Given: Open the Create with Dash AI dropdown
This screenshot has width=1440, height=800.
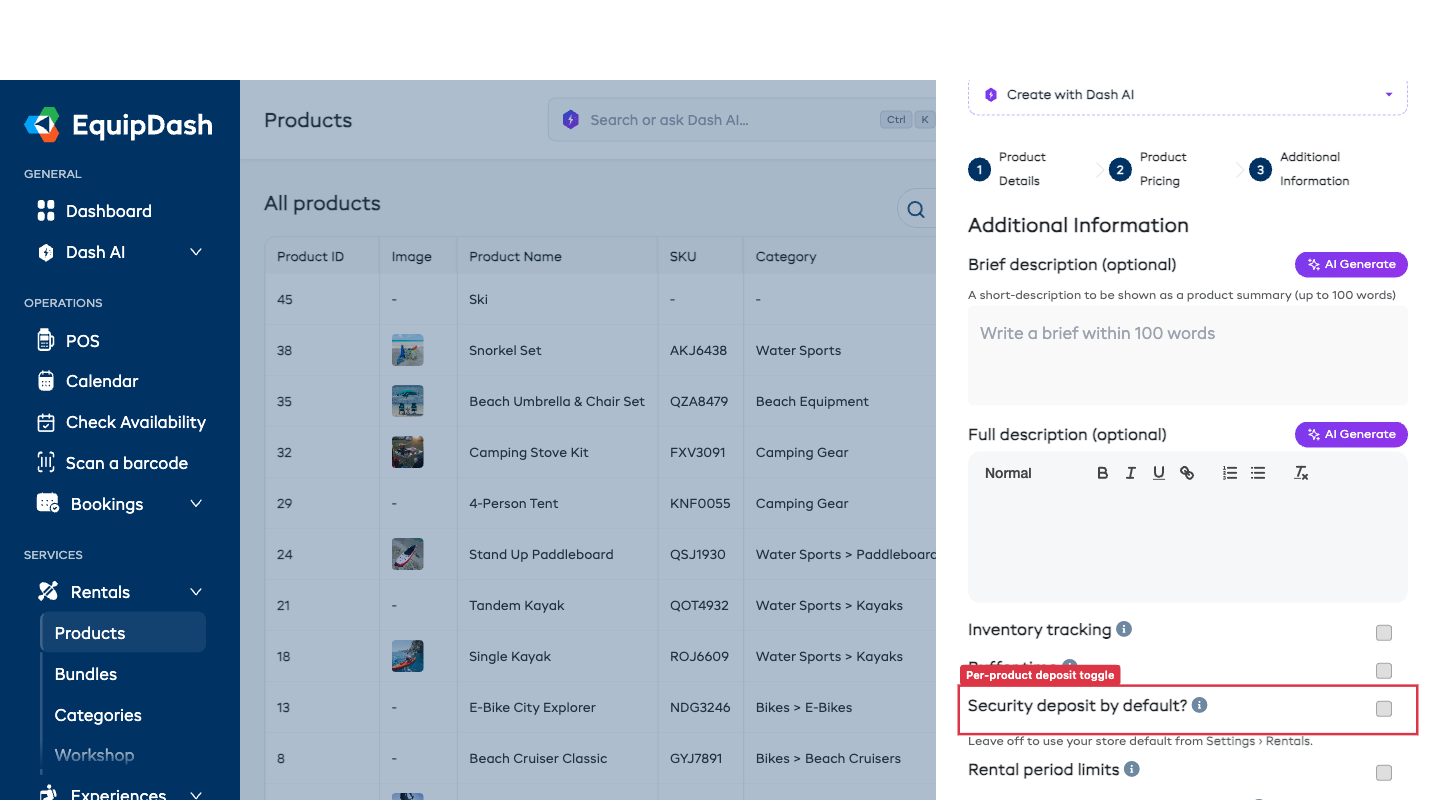Looking at the screenshot, I should click(x=1188, y=95).
